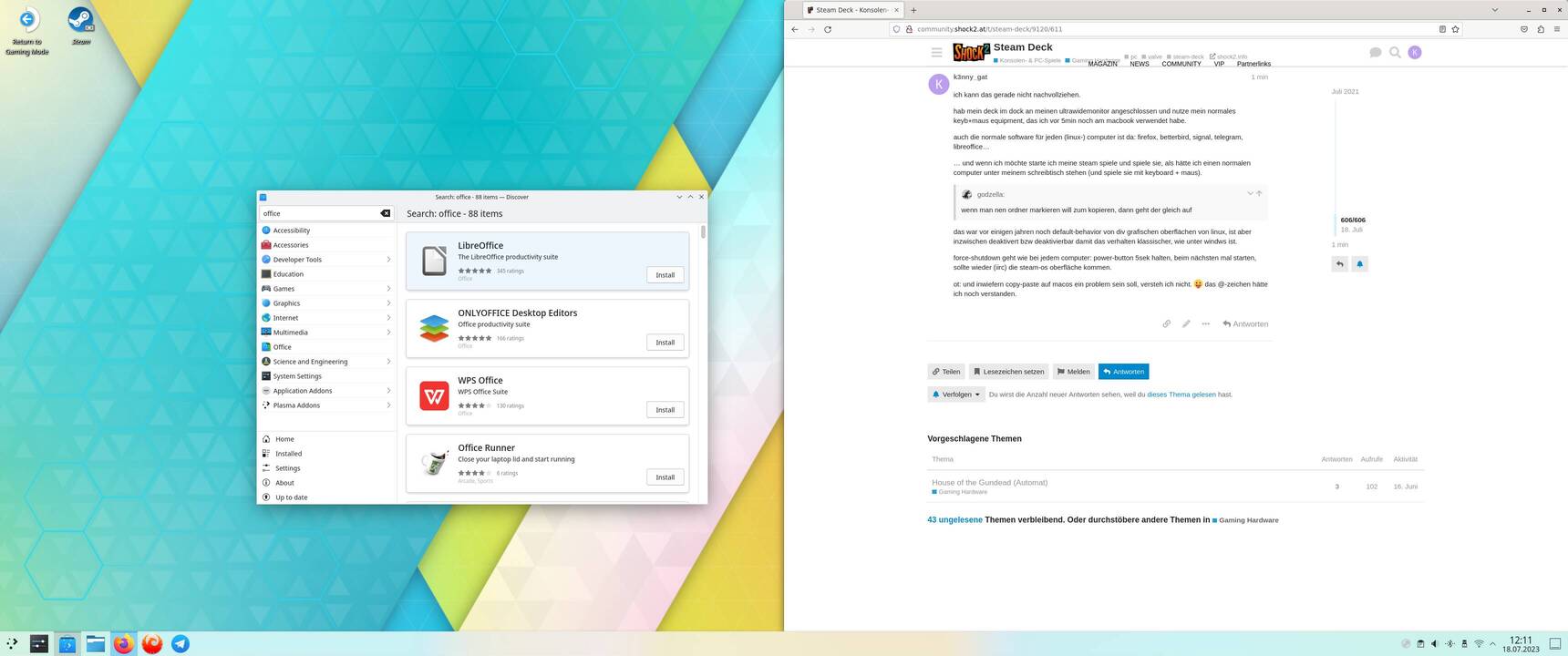This screenshot has width=1568, height=656.
Task: Copy the post link via chain icon
Action: tap(1166, 323)
